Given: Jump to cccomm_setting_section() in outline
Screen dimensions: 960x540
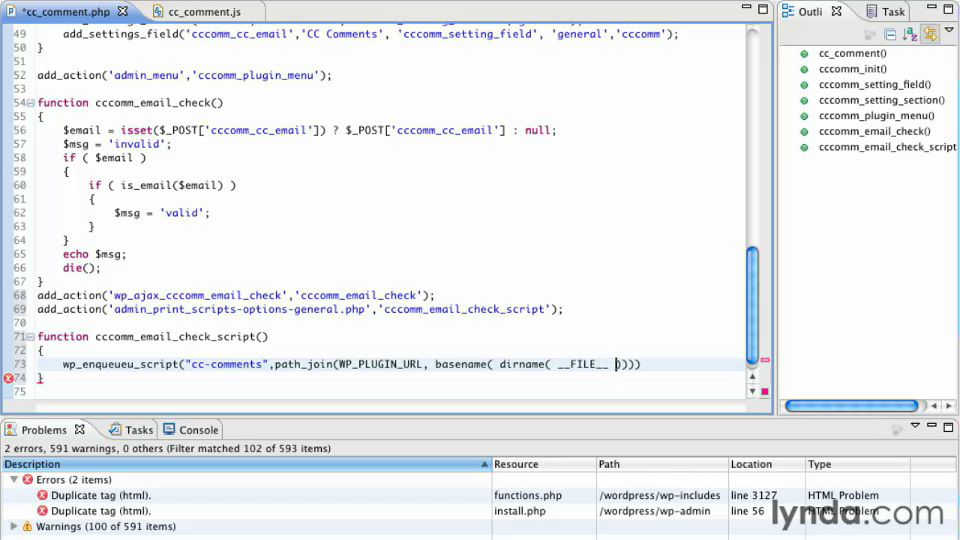Looking at the screenshot, I should (882, 100).
